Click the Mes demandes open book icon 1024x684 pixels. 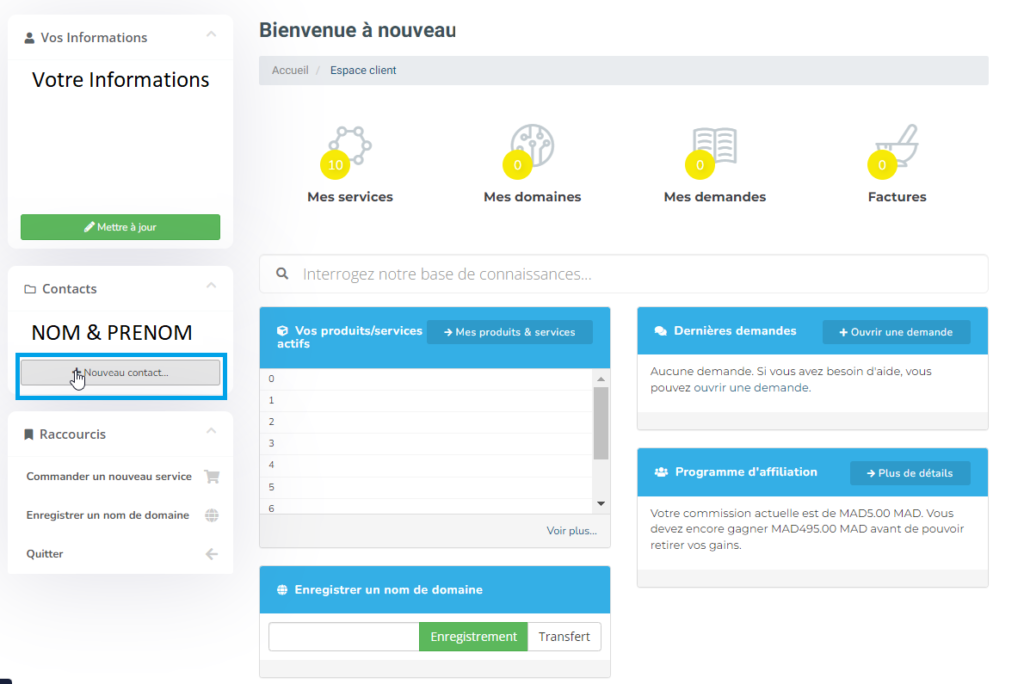[715, 146]
